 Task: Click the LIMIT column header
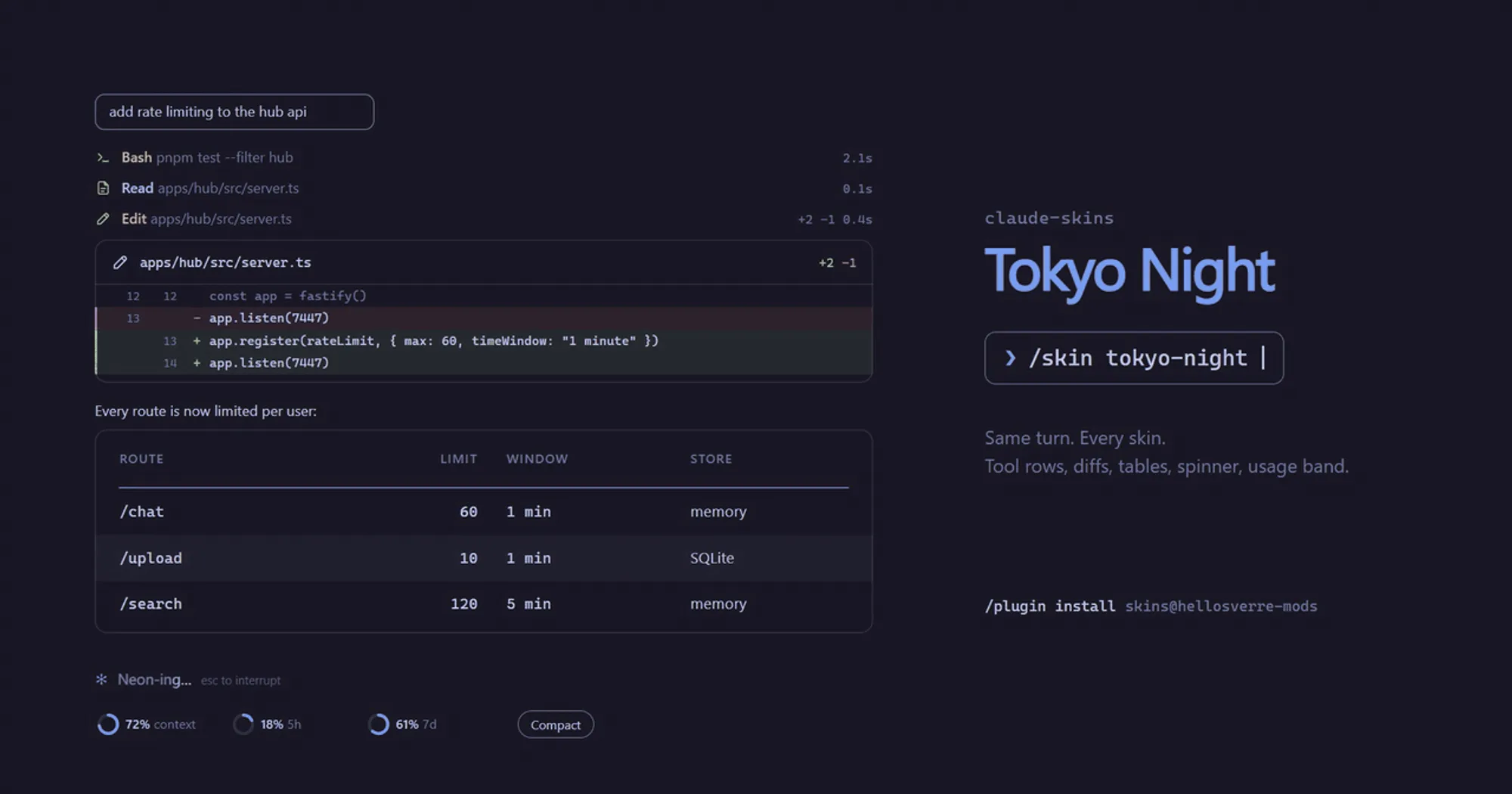click(x=459, y=459)
